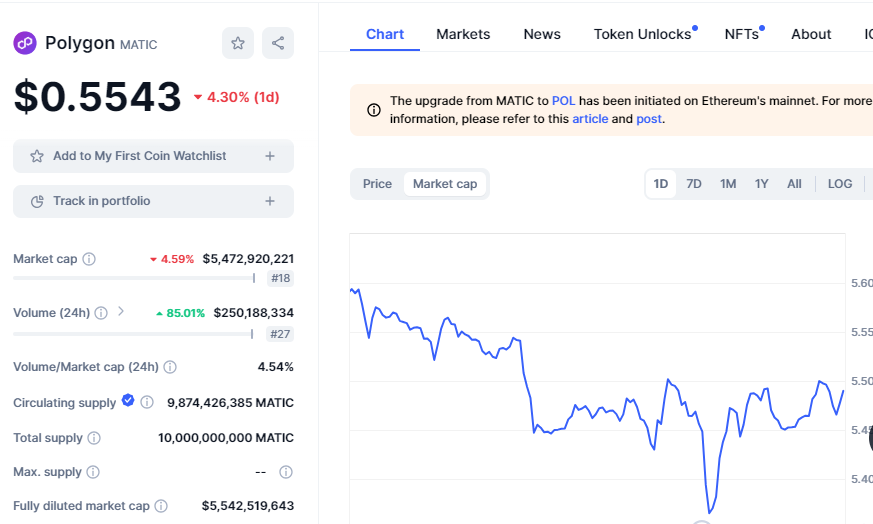
Task: Show the Volume/Market cap (24h) info icon
Action: (x=170, y=367)
